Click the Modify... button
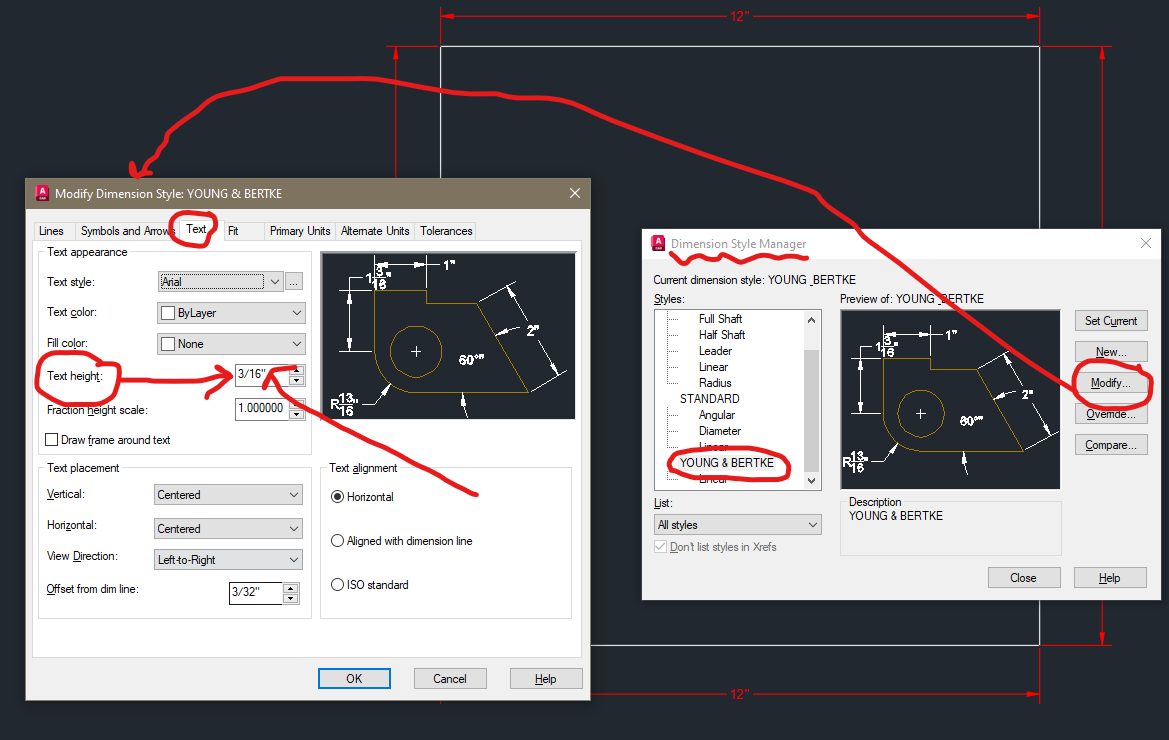This screenshot has width=1169, height=740. (1111, 383)
